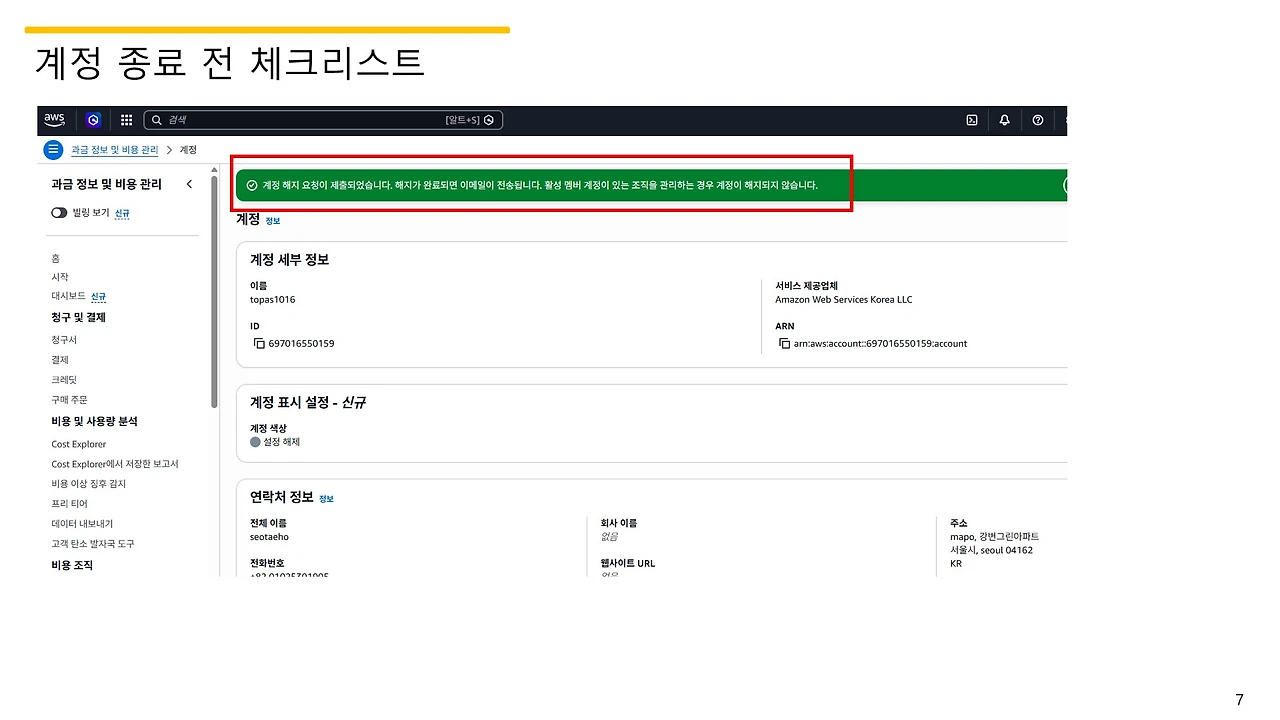This screenshot has width=1280, height=720.
Task: Click the gray 계정 색상 circle swatch
Action: [x=255, y=442]
